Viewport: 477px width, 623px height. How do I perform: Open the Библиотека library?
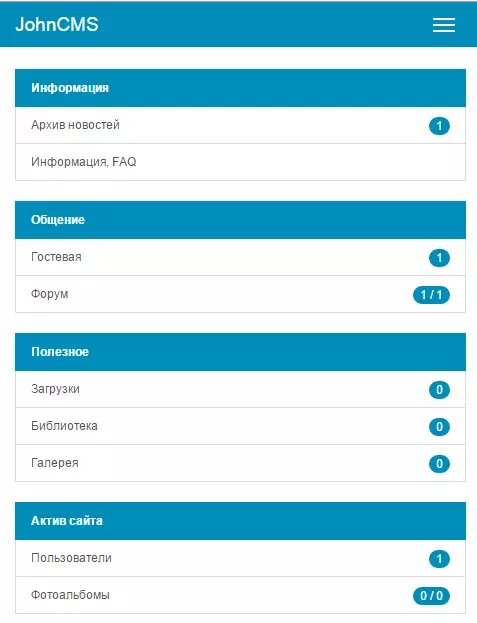[240, 426]
